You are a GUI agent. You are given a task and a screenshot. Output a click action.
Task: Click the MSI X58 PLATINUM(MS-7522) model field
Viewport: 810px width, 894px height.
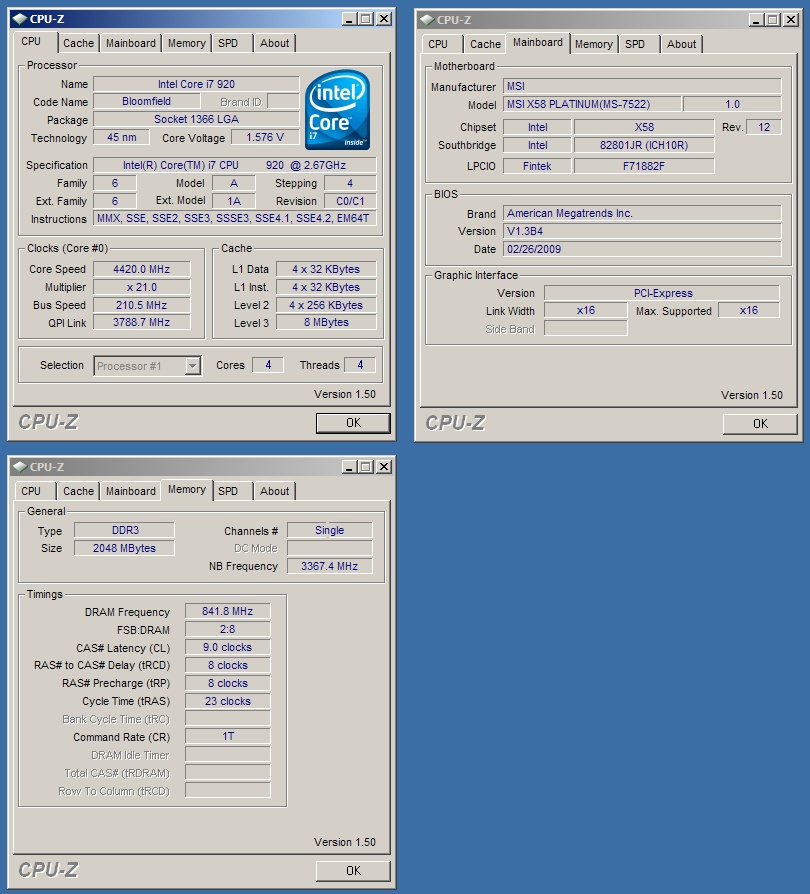(592, 104)
